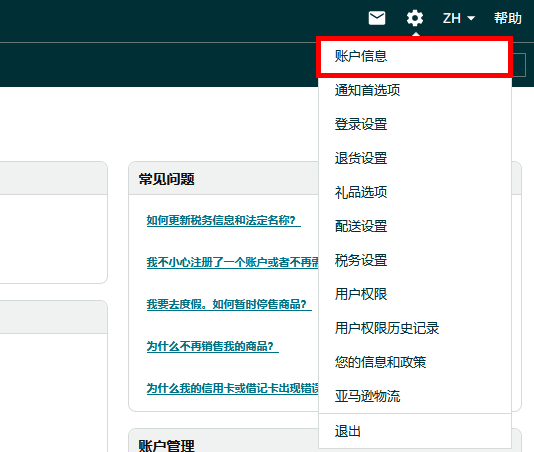Choose 通知首选项 menu entry
The height and width of the screenshot is (452, 534).
[x=415, y=90]
